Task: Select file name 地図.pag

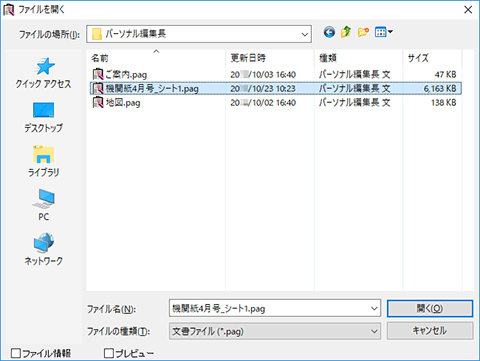Action: click(123, 102)
